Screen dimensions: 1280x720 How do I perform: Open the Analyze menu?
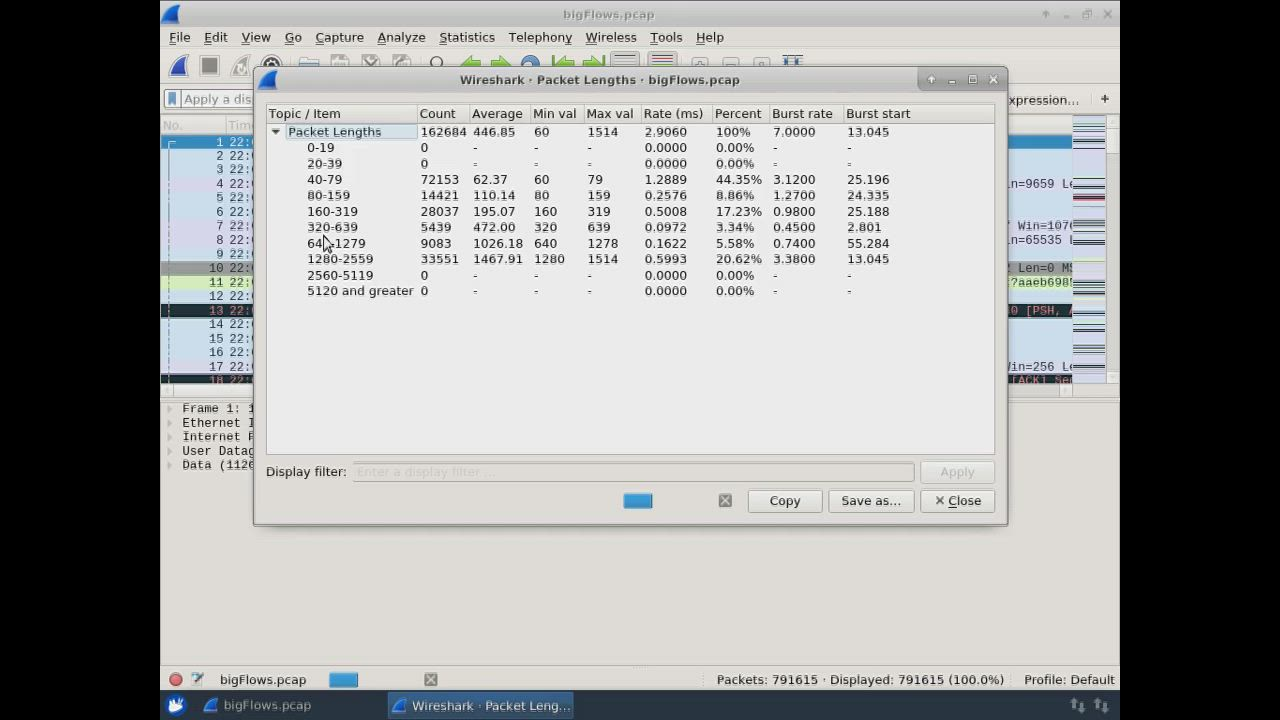[401, 37]
